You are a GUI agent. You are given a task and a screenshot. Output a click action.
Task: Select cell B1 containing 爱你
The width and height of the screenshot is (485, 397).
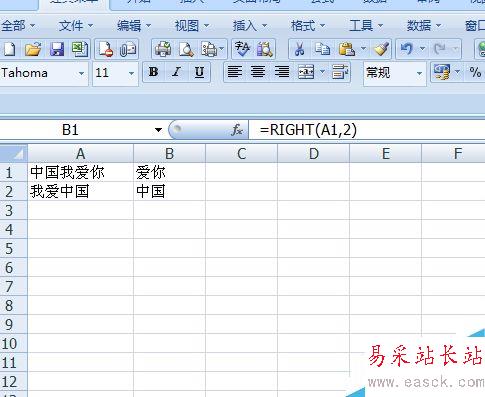click(170, 172)
